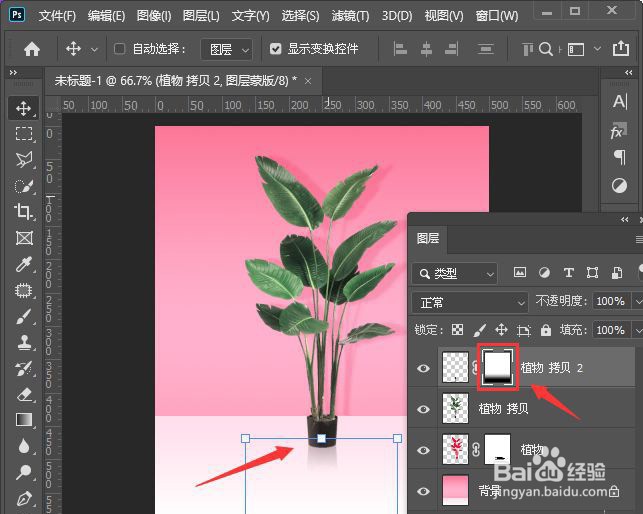Open the 类型 layer filter dropdown
Viewport: 643px width, 514px height.
(x=454, y=273)
